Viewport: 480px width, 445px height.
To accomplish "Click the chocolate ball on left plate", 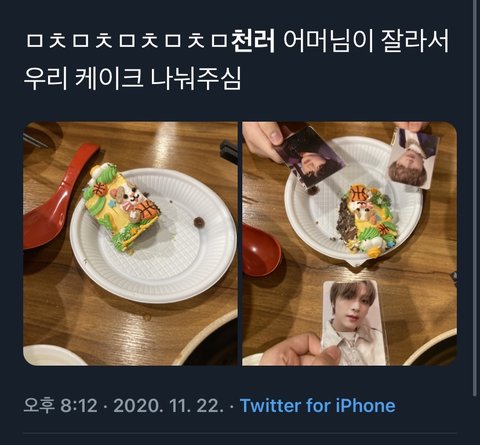I will click(x=199, y=221).
